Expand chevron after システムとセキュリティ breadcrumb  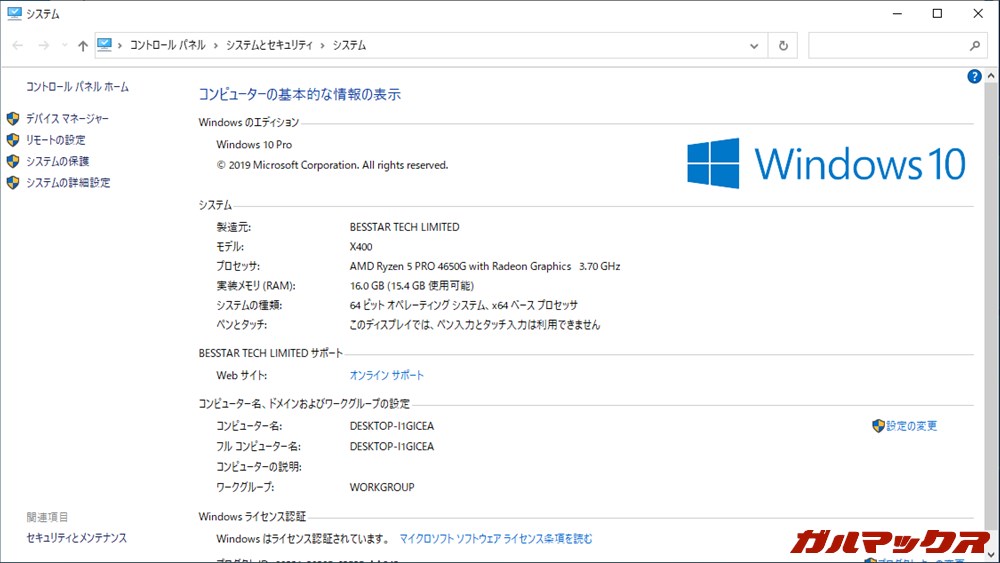point(322,46)
